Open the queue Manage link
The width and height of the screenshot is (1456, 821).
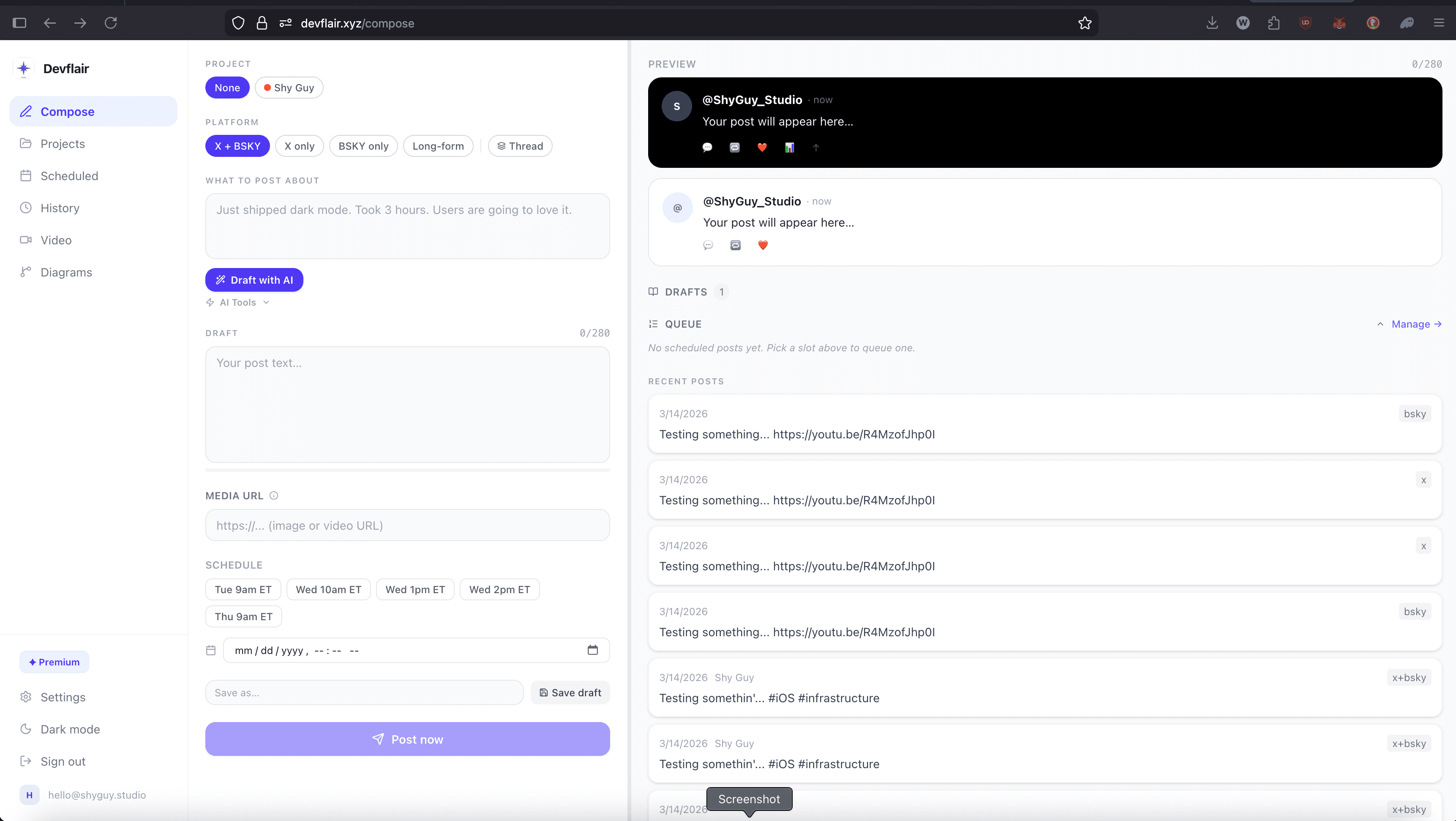pyautogui.click(x=1412, y=324)
